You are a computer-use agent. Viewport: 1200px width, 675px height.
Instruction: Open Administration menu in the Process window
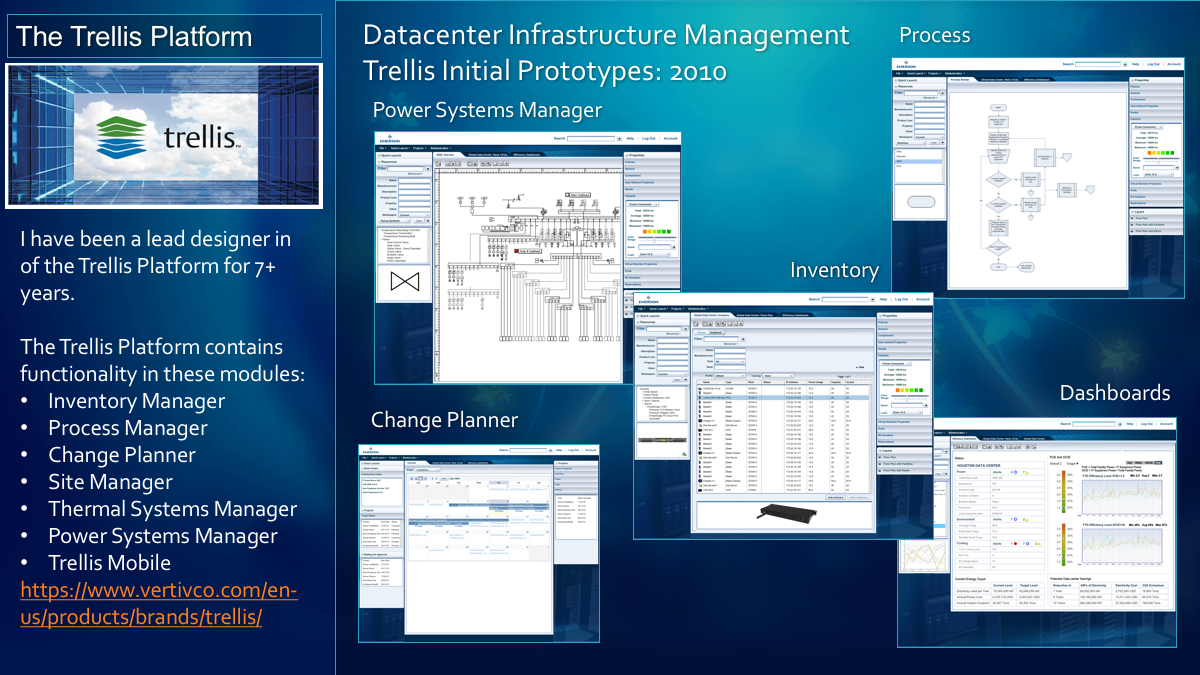tap(954, 73)
